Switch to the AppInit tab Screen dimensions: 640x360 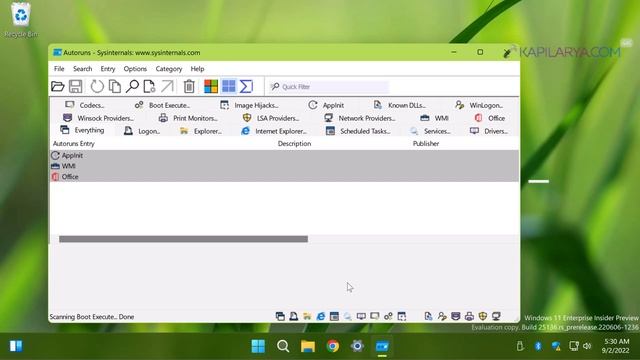pos(326,105)
